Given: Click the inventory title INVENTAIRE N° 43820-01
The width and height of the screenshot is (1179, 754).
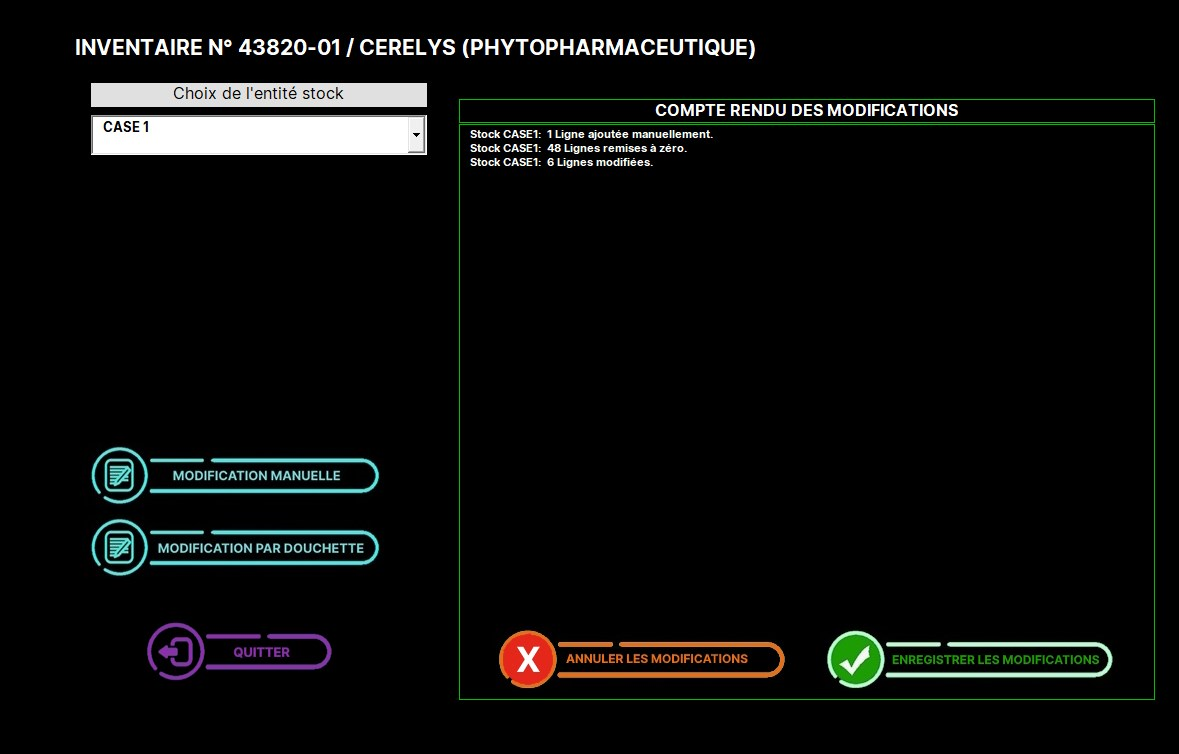Looking at the screenshot, I should point(207,48).
